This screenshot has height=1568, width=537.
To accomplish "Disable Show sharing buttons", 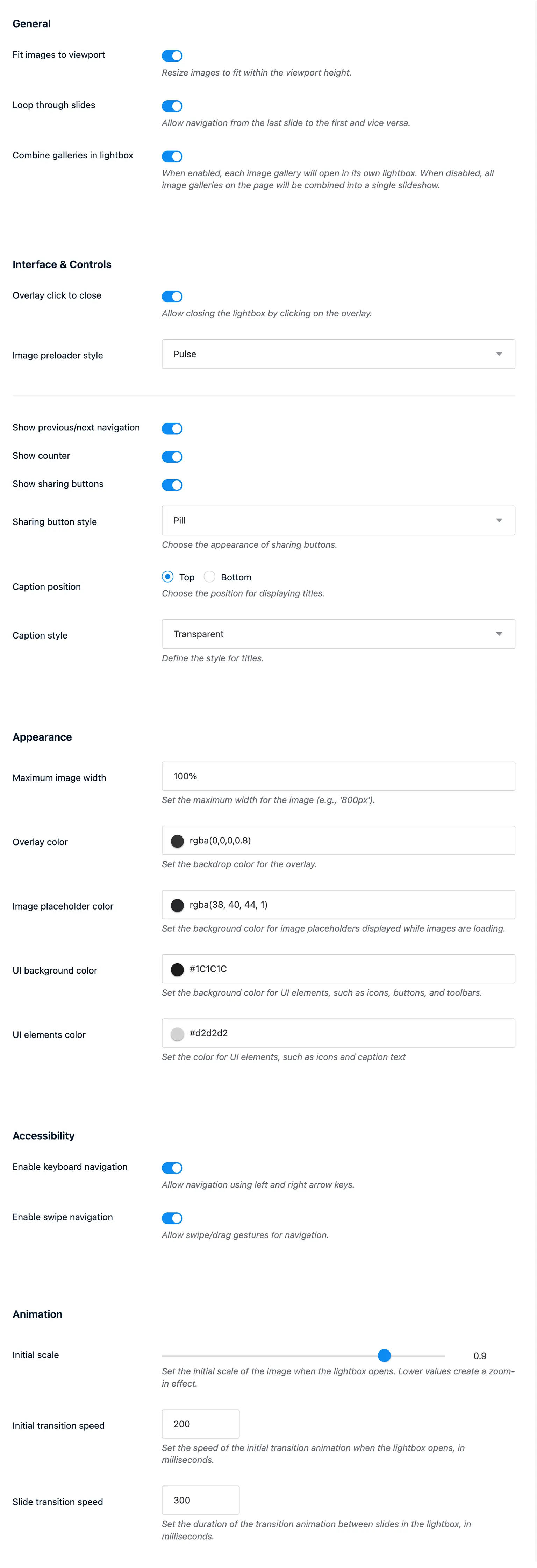I will pos(172,485).
